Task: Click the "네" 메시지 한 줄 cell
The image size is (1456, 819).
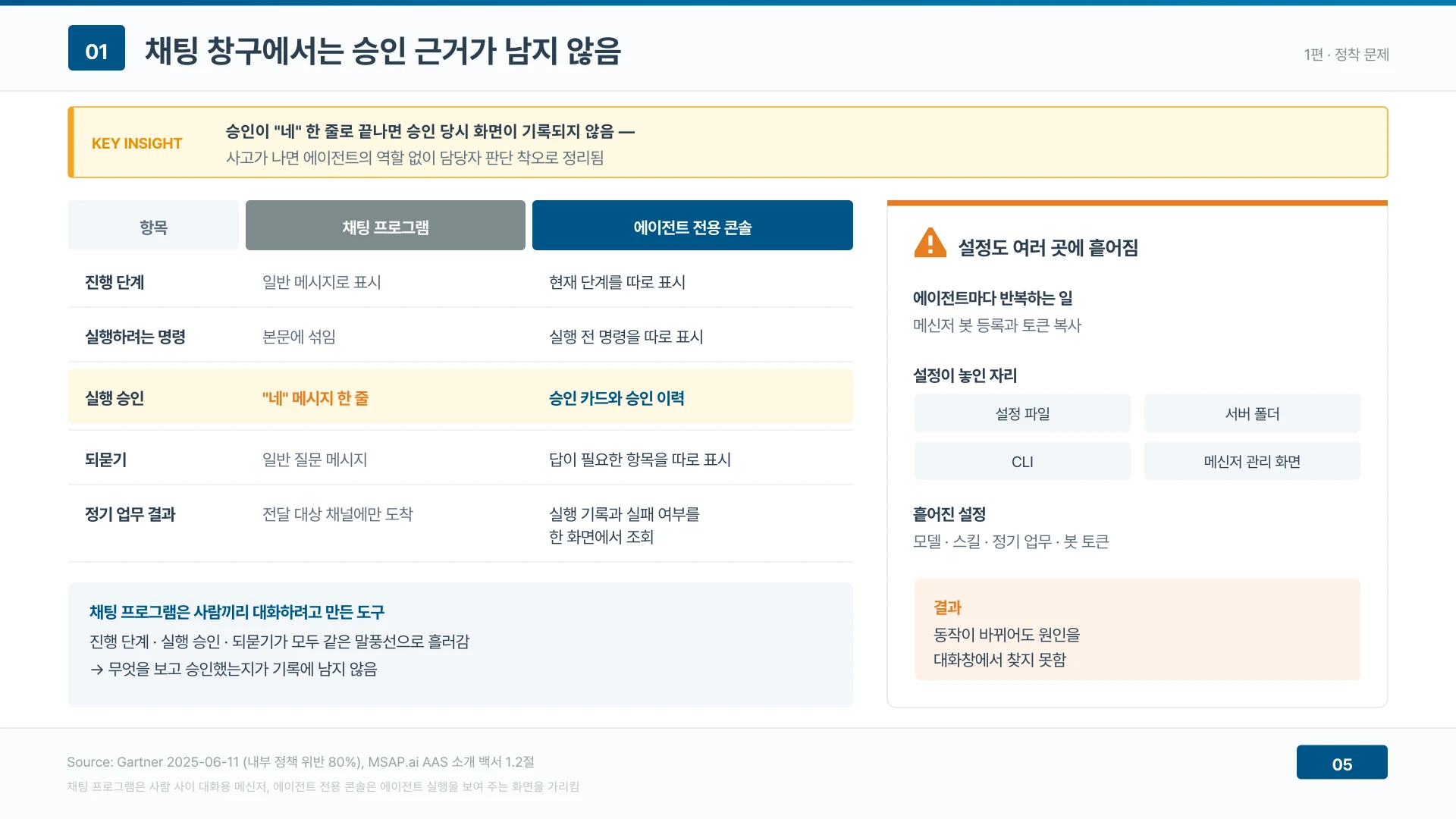Action: [x=315, y=398]
